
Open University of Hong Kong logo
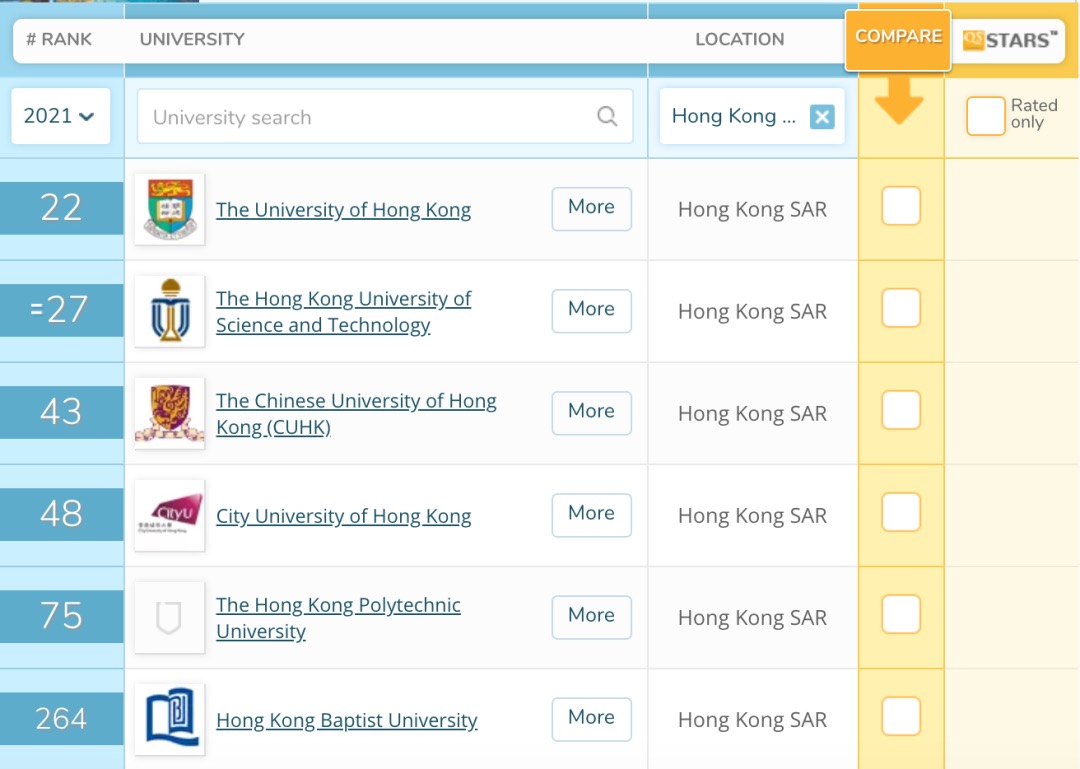click(169, 209)
